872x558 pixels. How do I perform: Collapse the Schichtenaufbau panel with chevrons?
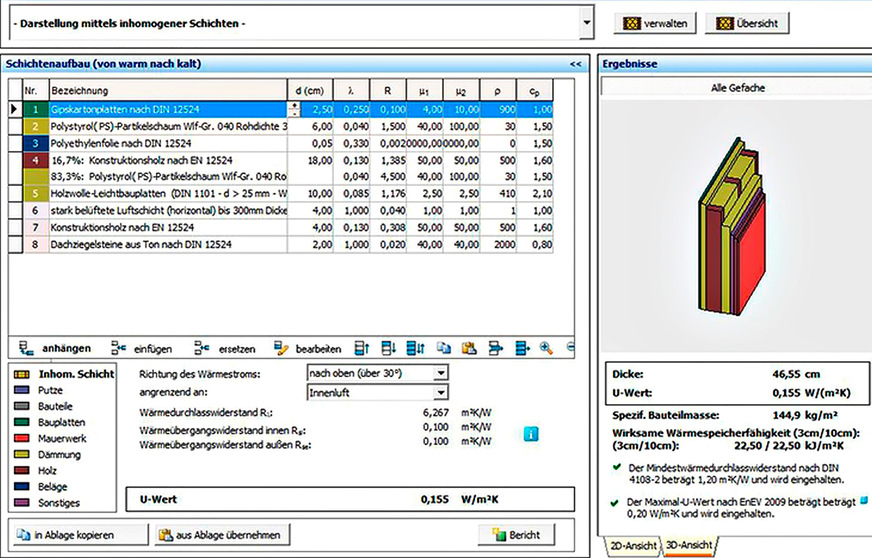pos(575,64)
